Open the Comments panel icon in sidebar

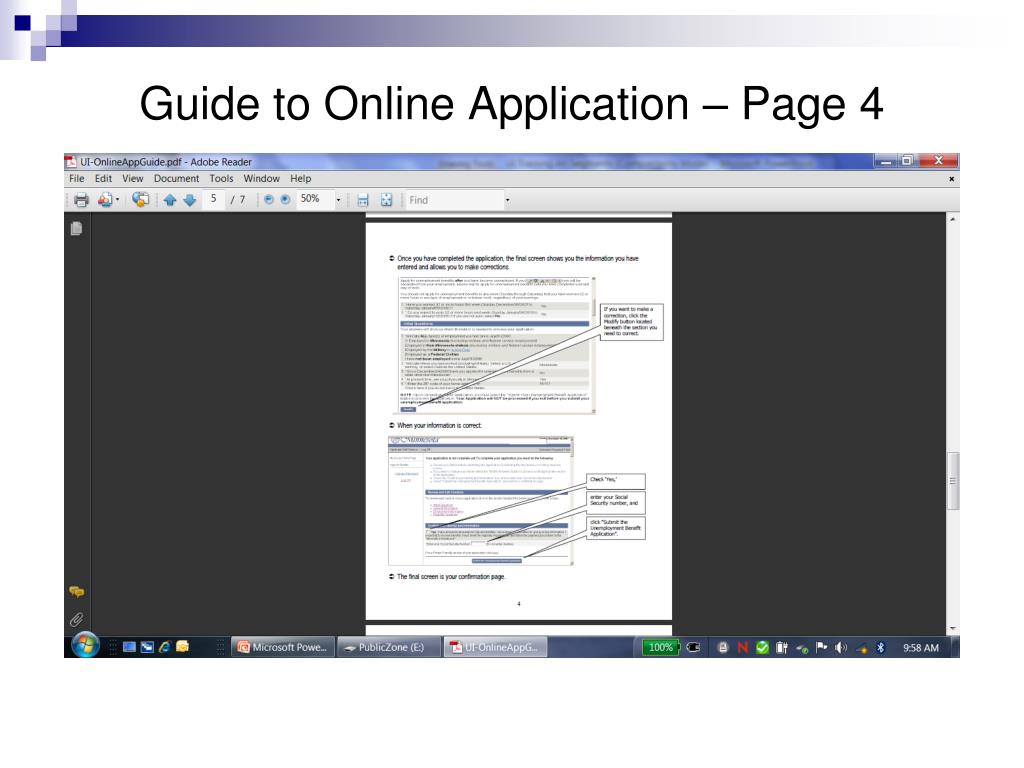76,592
